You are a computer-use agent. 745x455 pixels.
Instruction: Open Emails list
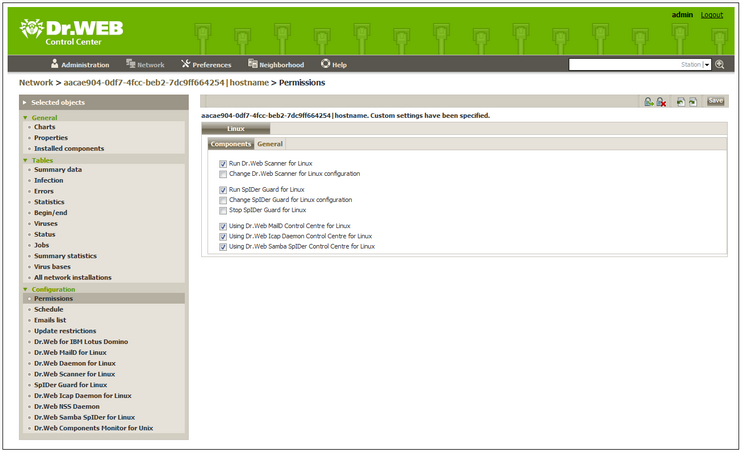pos(50,321)
